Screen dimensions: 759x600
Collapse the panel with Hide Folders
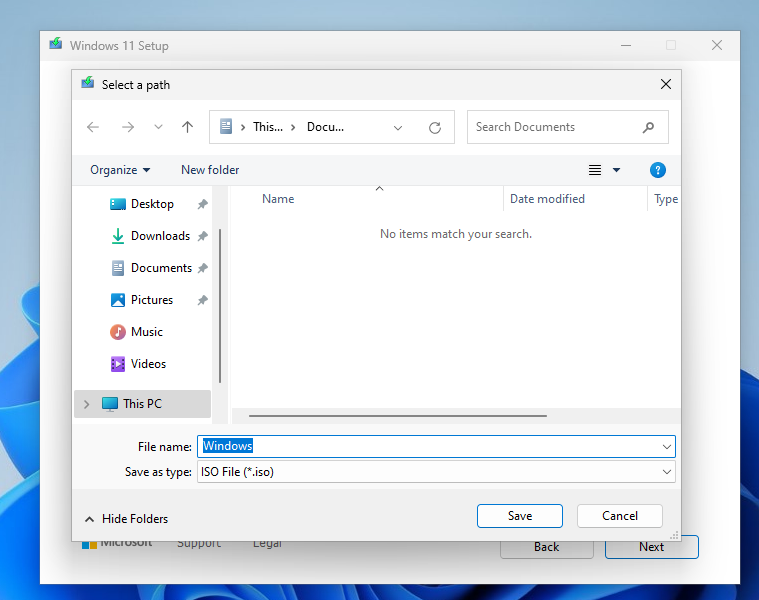[127, 519]
